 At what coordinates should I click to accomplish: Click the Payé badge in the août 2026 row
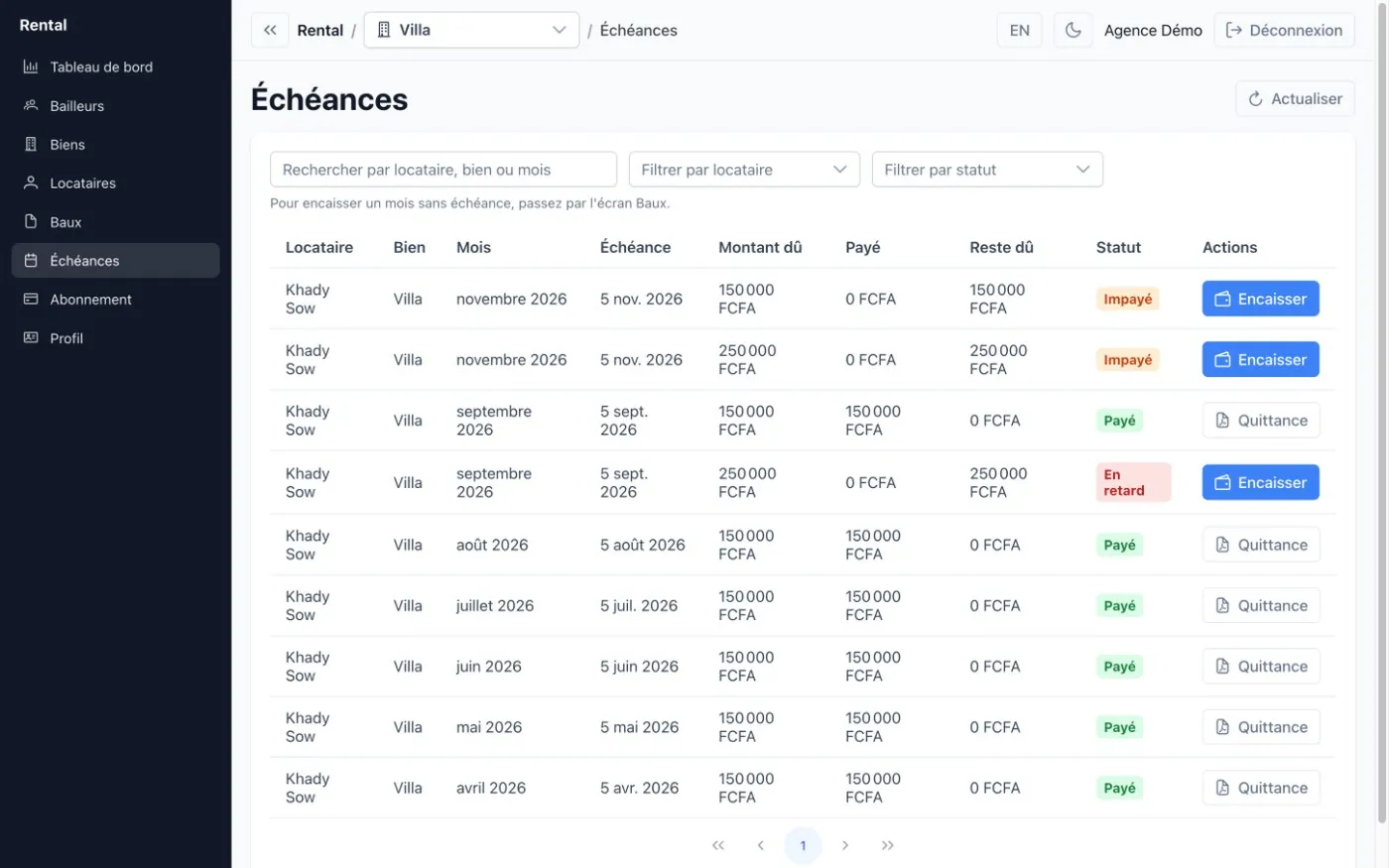pos(1119,545)
